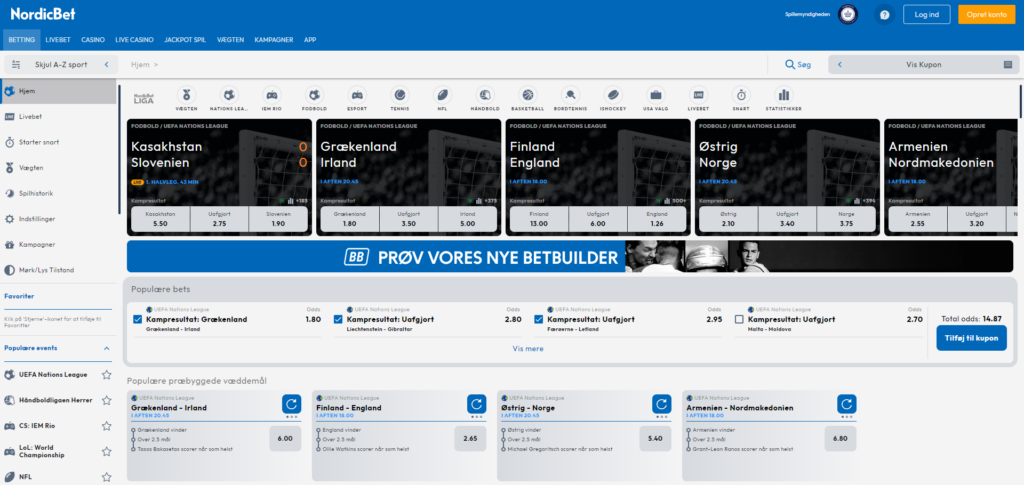1024x485 pixels.
Task: Select Uafgjort 3.40 for Østrig - Norge
Action: point(787,219)
